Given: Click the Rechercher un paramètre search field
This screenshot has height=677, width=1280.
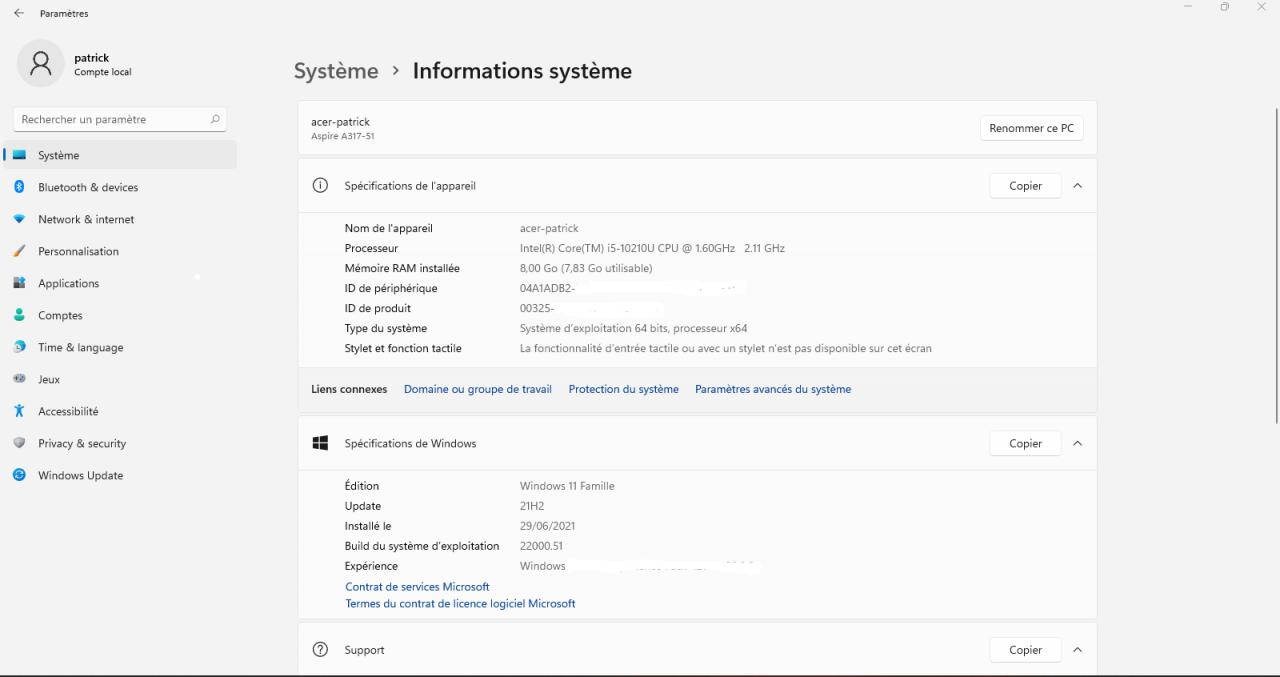Looking at the screenshot, I should click(x=112, y=119).
